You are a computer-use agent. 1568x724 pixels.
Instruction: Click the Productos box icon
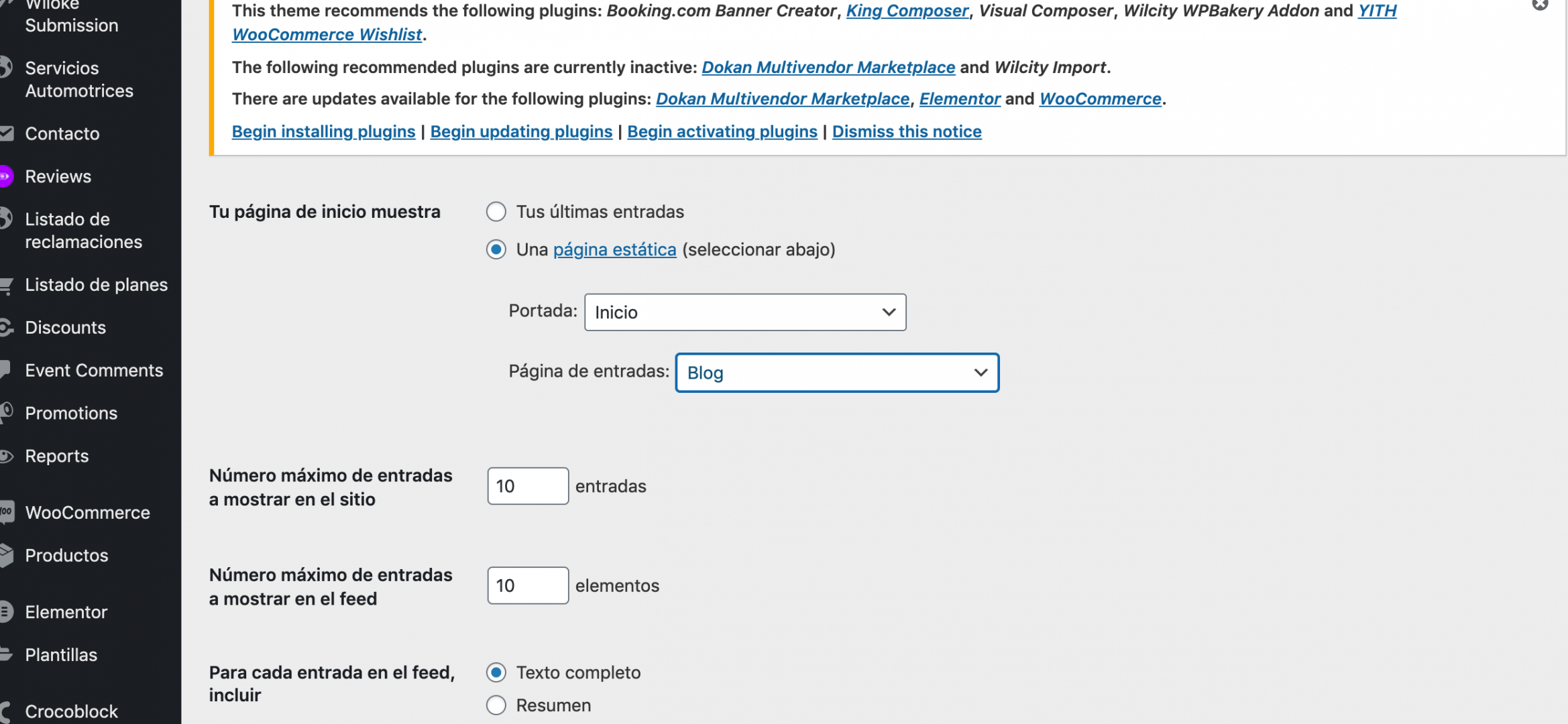pos(6,555)
